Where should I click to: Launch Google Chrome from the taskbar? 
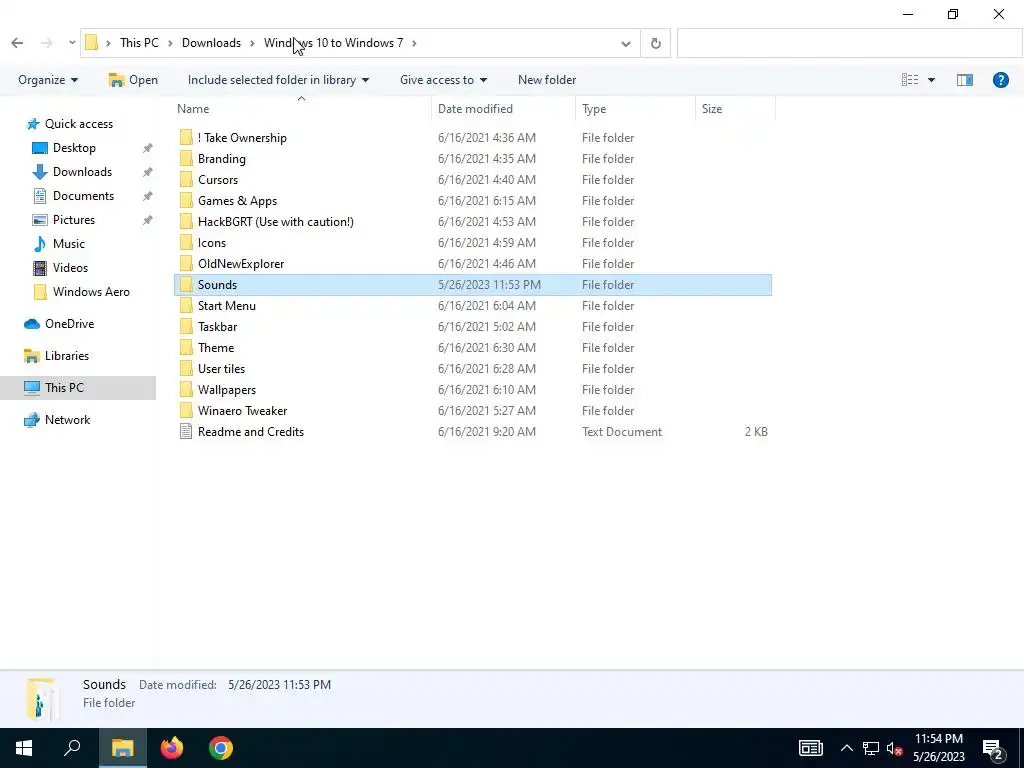(x=221, y=748)
